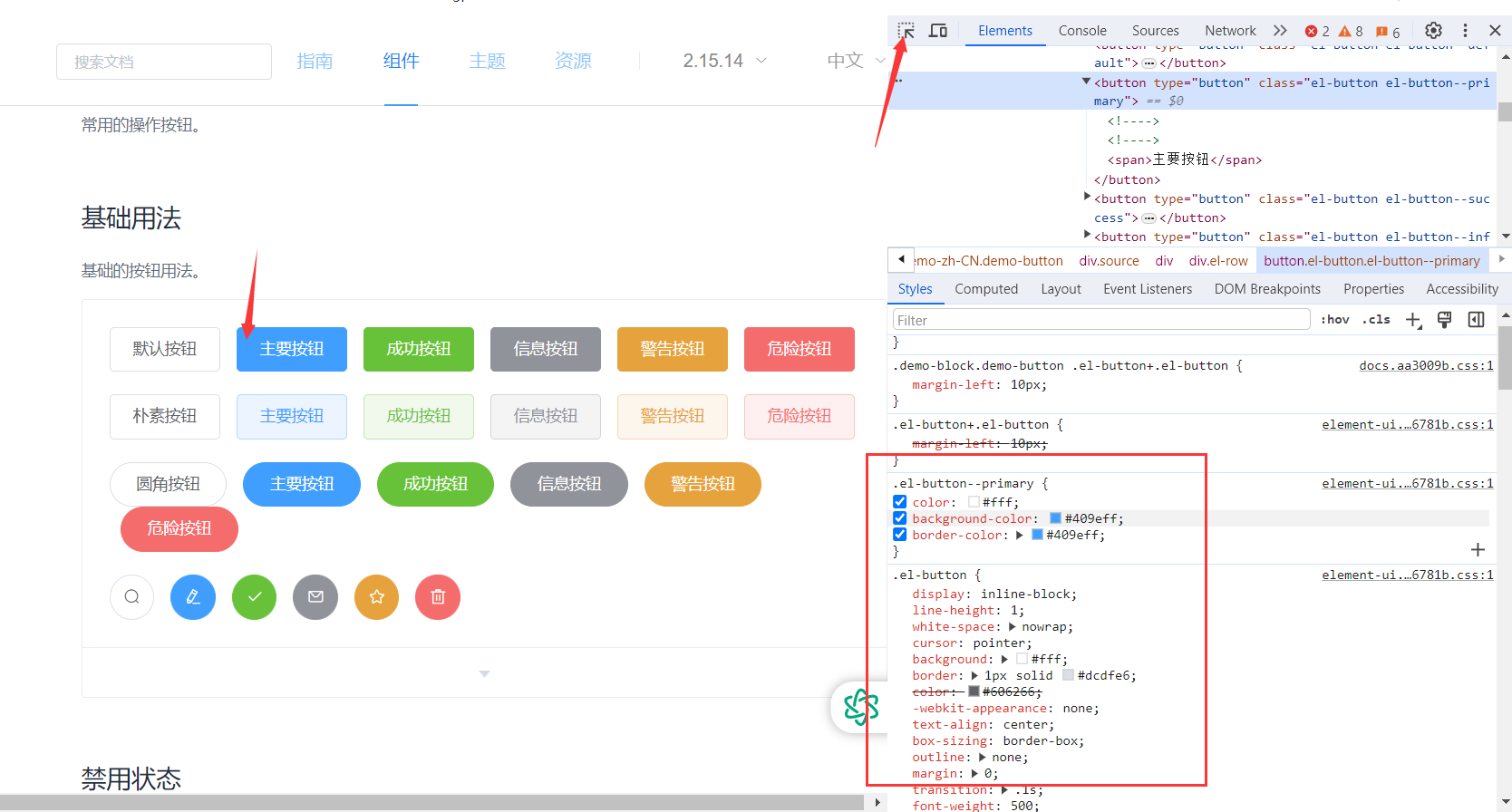This screenshot has width=1512, height=812.
Task: Toggle the computed styles sidebar icon
Action: pyautogui.click(x=1476, y=319)
